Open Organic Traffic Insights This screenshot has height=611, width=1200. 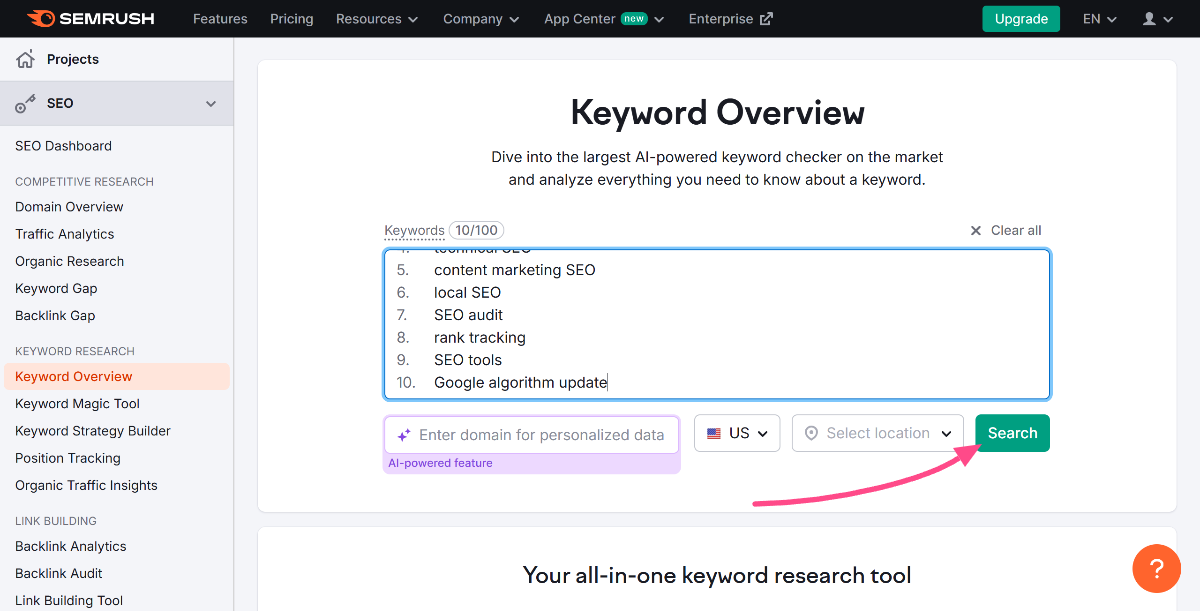tap(86, 485)
